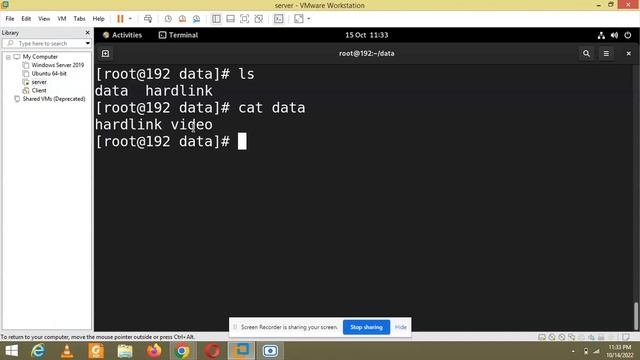Open the Tabs menu

point(79,19)
